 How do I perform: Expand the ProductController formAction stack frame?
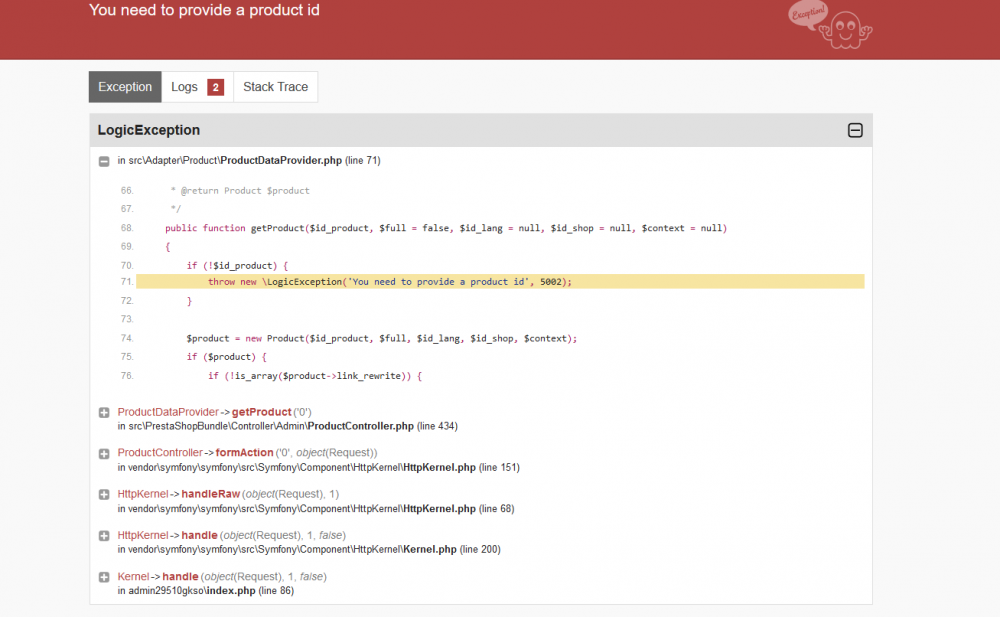[103, 453]
